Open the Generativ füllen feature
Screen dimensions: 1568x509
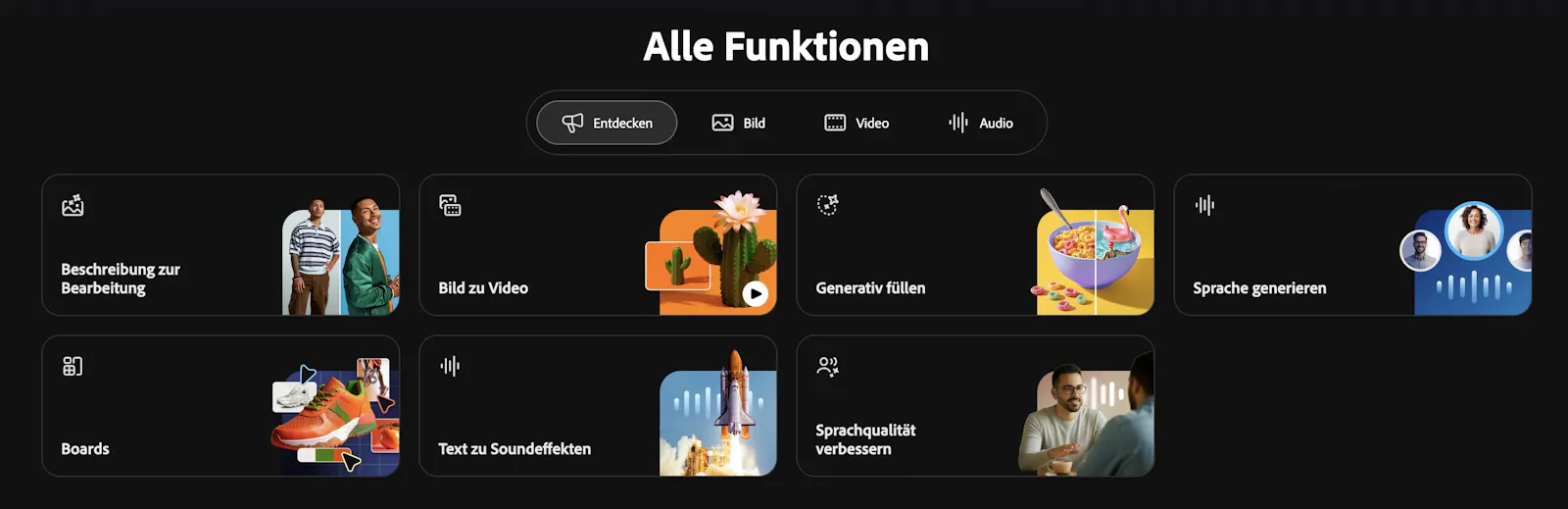pos(975,245)
